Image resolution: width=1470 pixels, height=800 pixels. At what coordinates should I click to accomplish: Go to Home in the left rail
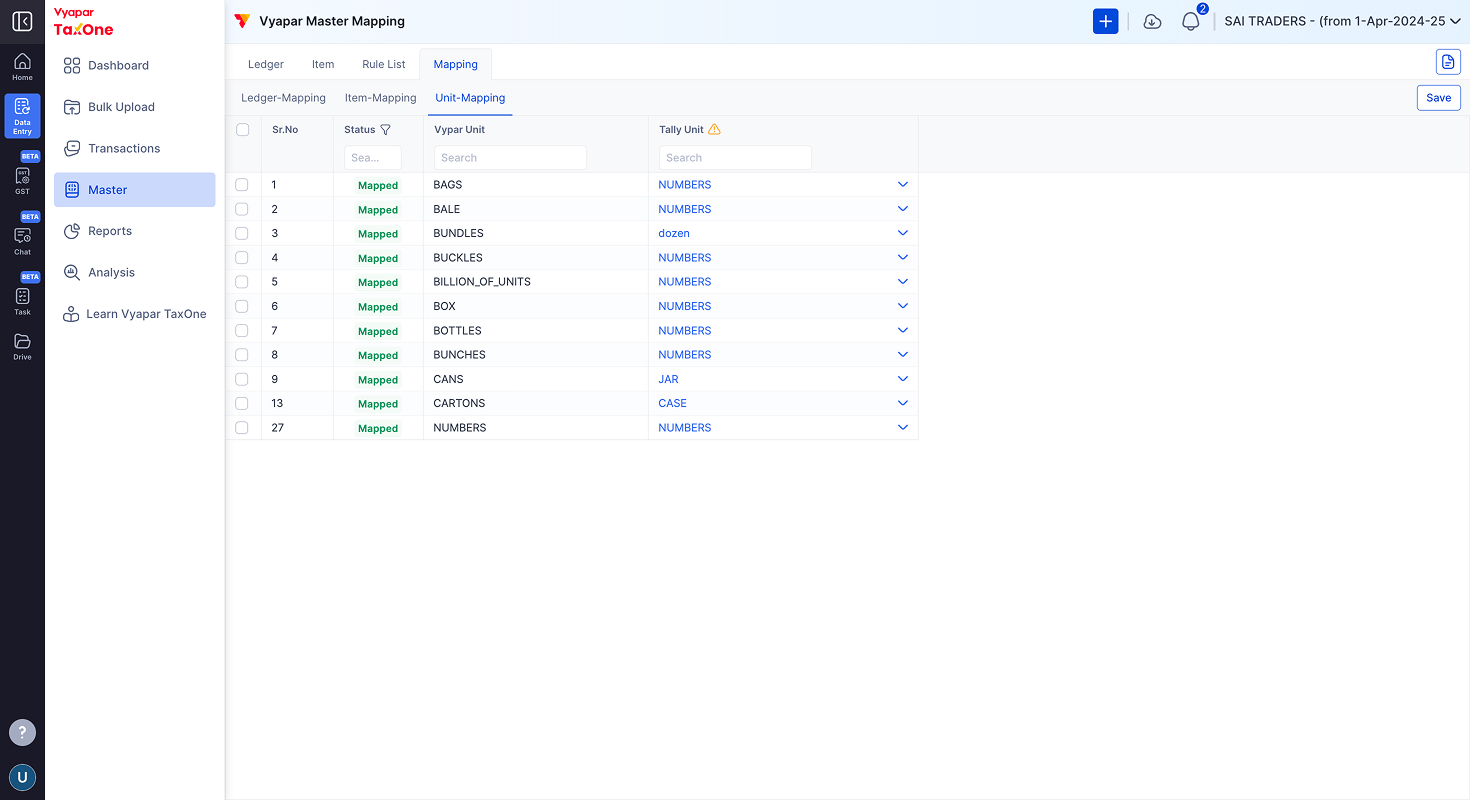[22, 67]
